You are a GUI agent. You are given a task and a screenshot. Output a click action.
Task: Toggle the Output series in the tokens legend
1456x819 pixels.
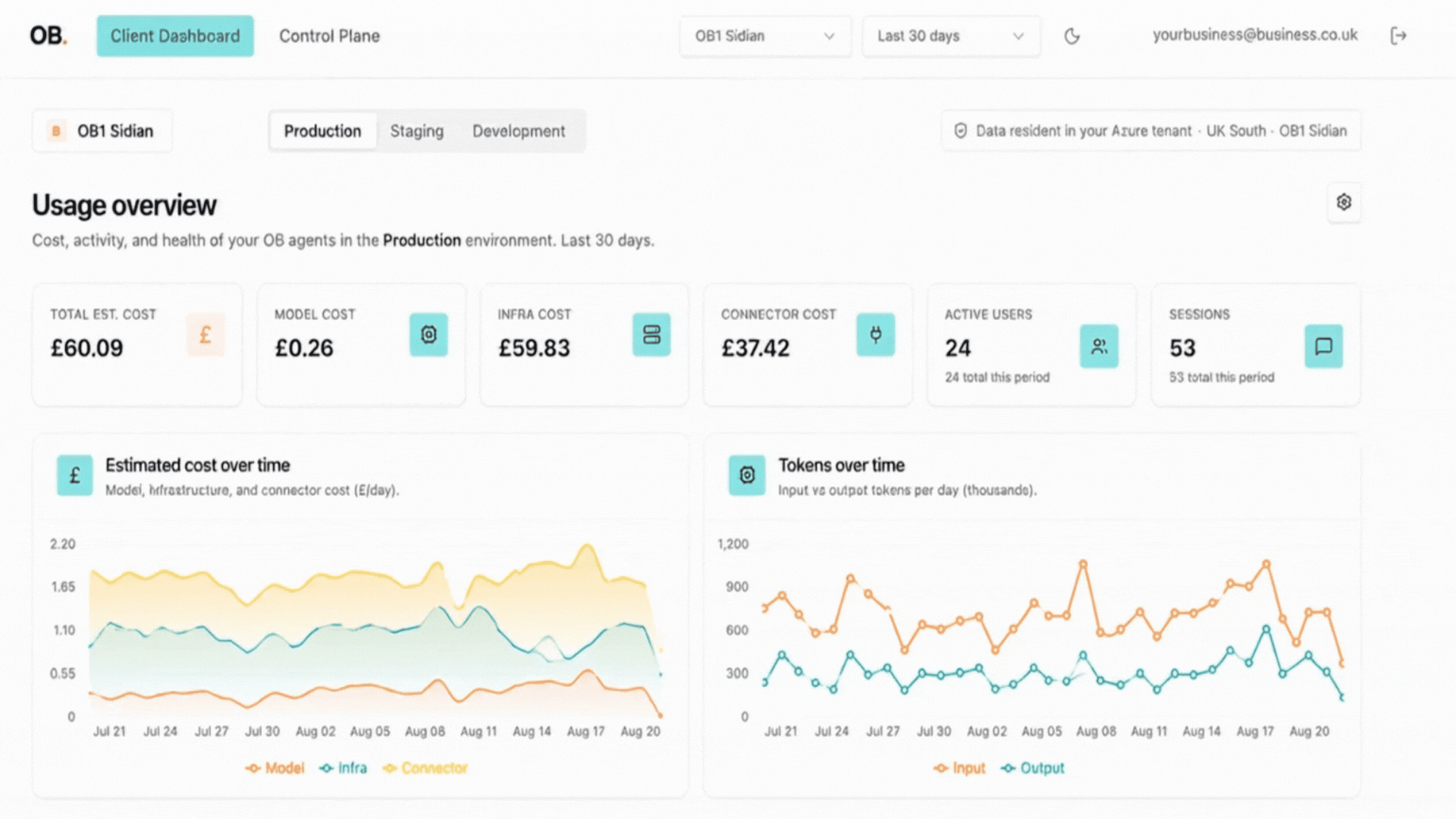click(1032, 768)
